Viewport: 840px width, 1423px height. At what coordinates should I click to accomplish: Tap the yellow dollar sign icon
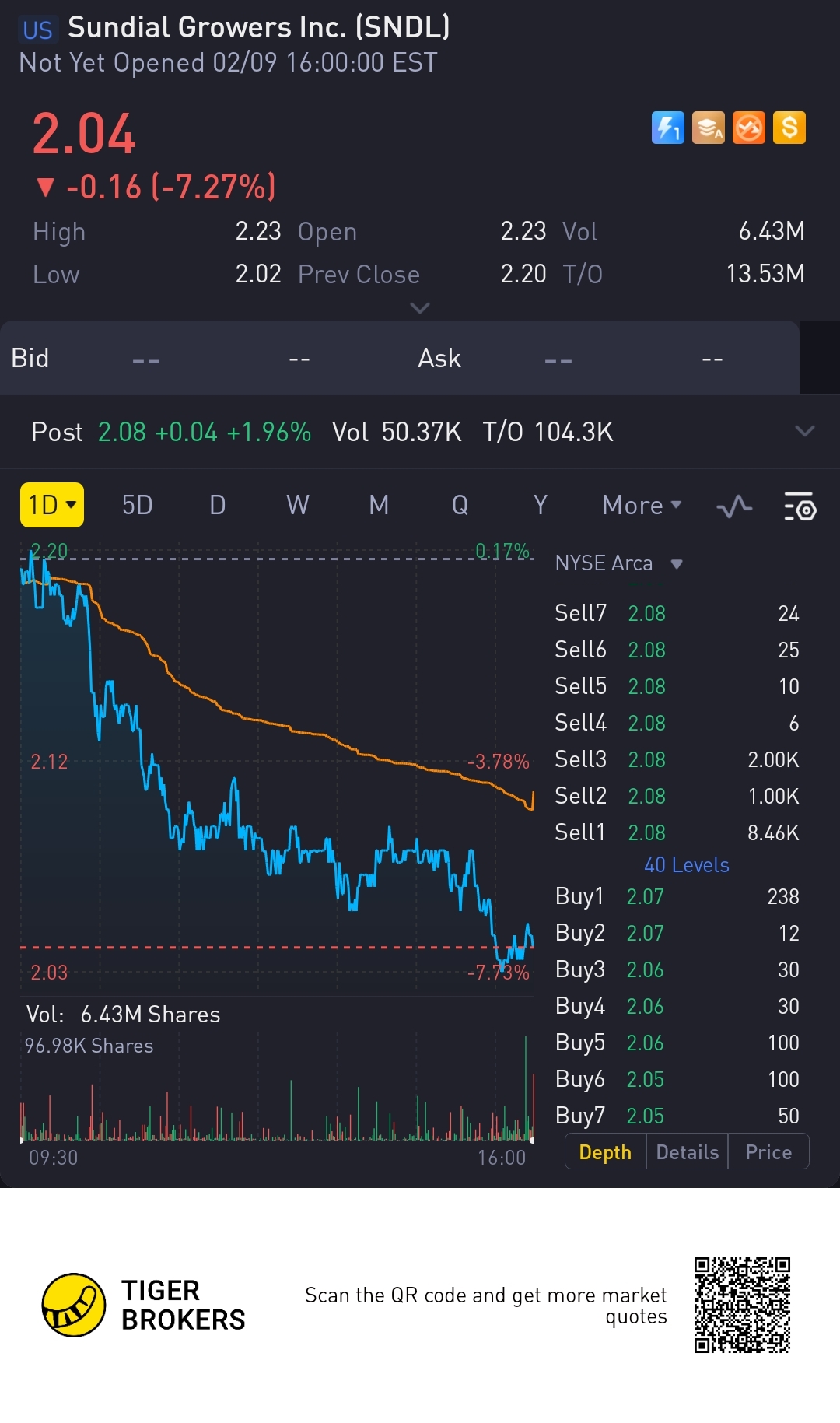789,128
